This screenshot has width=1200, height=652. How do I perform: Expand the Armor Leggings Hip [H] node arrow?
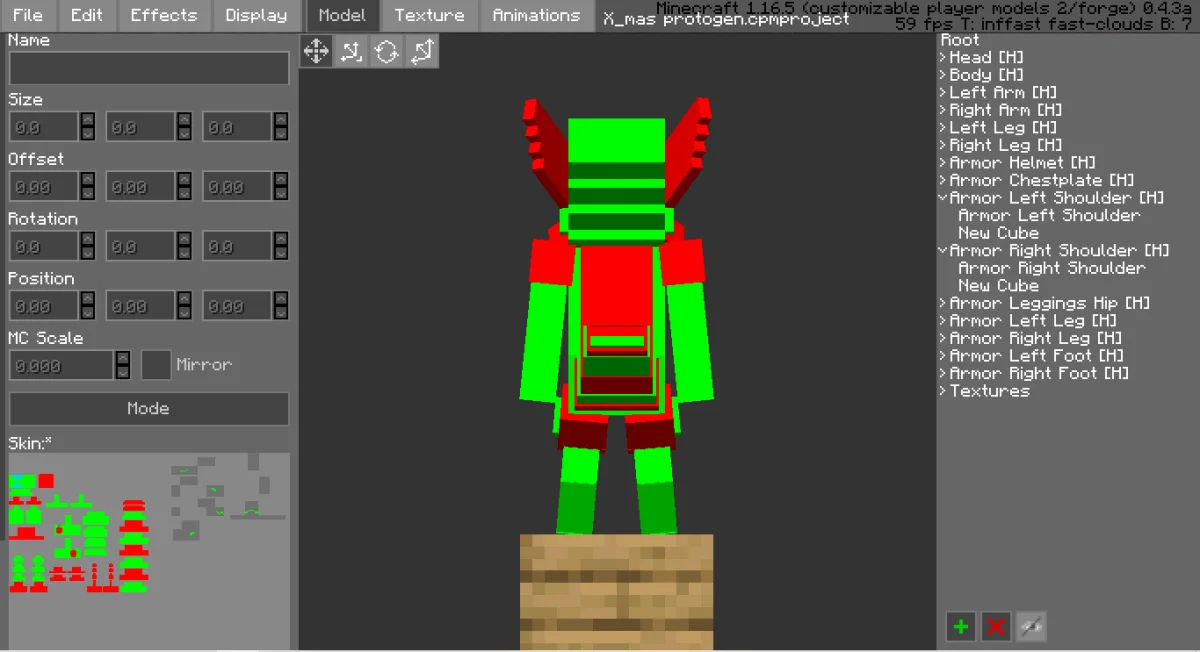(x=943, y=303)
